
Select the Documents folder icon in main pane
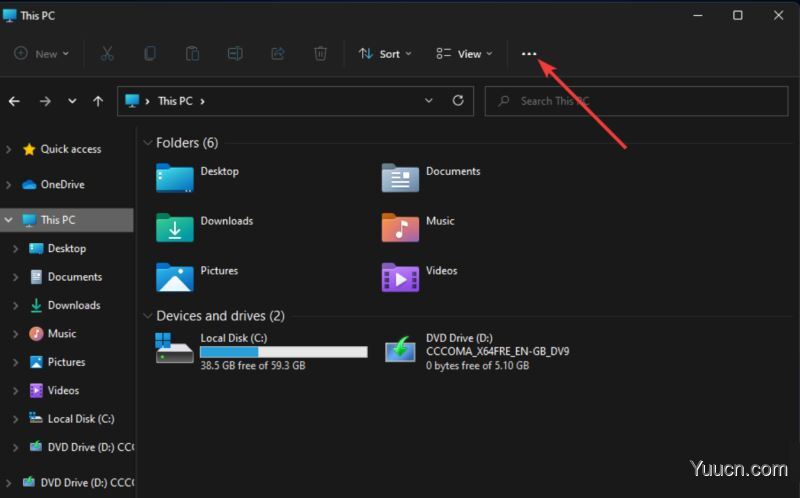tap(401, 178)
